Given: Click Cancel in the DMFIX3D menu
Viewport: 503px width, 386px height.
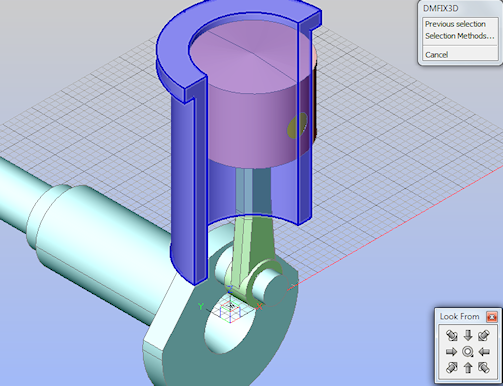Looking at the screenshot, I should point(436,55).
